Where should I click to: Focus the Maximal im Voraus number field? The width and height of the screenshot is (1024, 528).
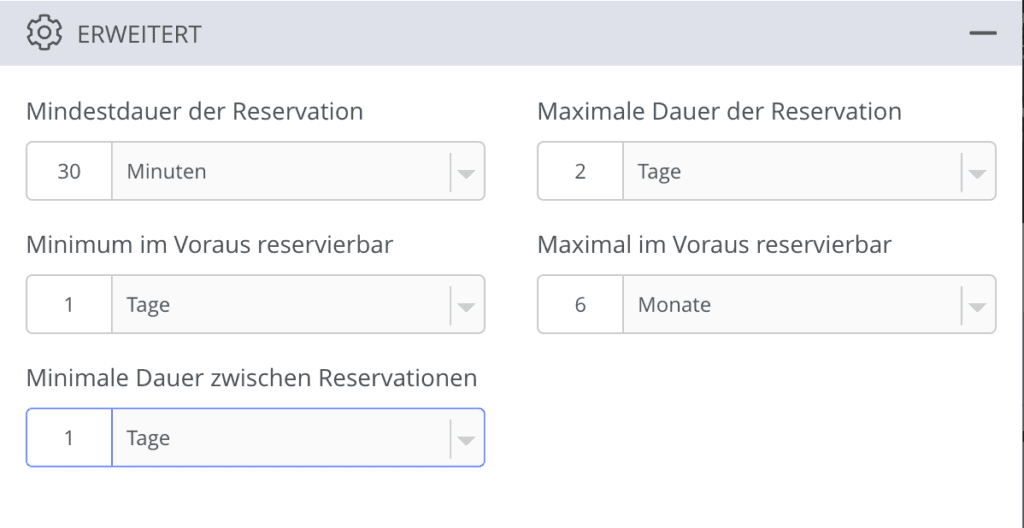580,305
